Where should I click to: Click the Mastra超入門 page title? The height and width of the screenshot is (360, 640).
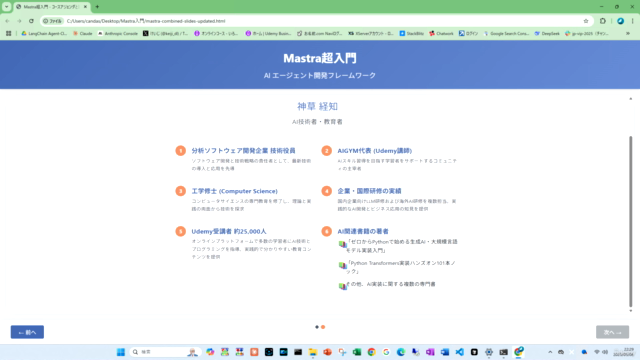pyautogui.click(x=320, y=58)
